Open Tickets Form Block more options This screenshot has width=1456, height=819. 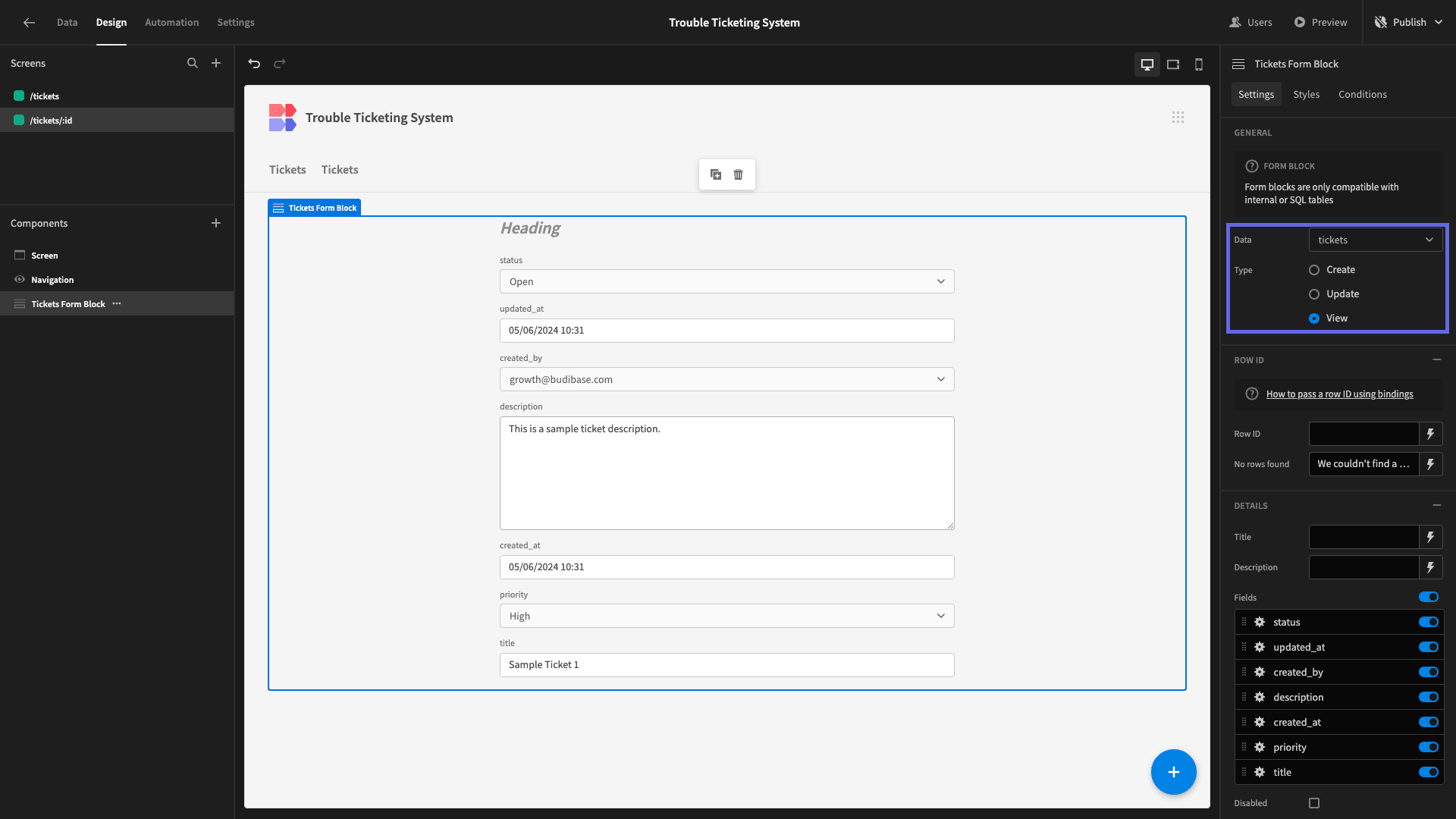click(x=117, y=303)
